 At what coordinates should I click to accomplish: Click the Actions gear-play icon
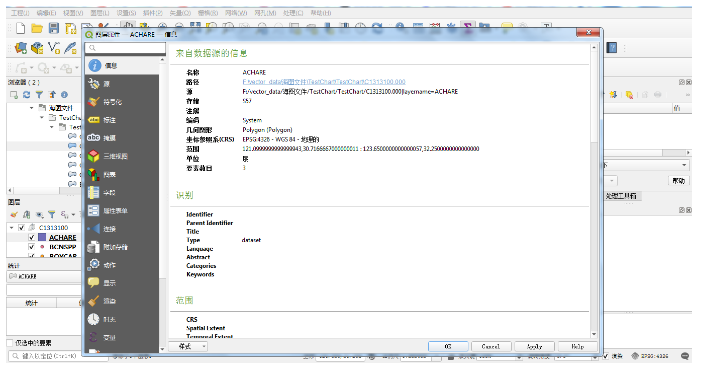click(x=94, y=265)
